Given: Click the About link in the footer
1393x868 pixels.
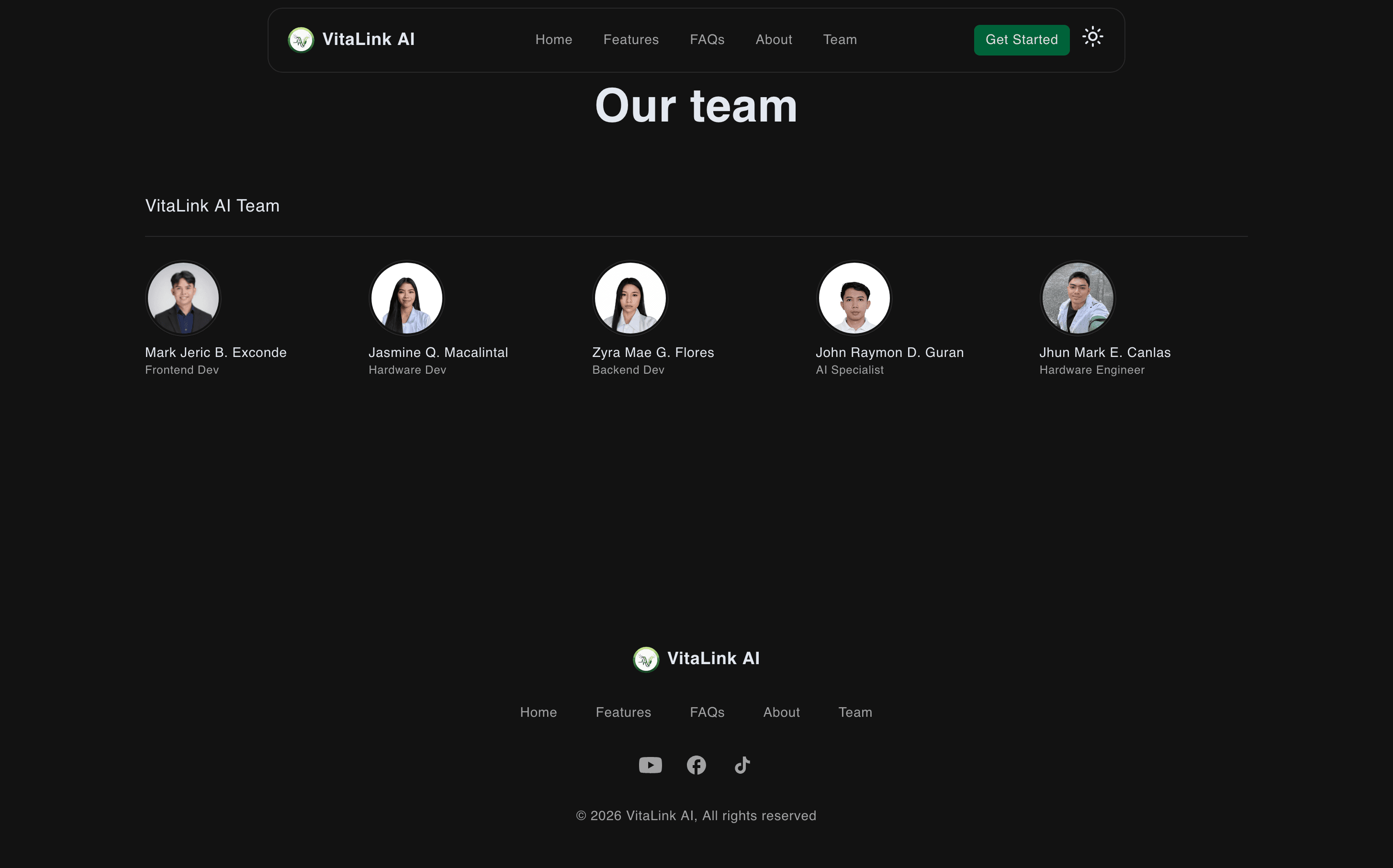Looking at the screenshot, I should click(x=781, y=712).
